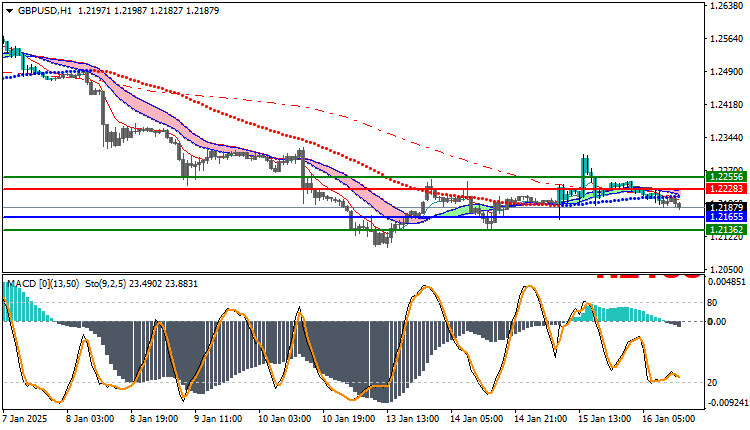Select the GBPUSD,H1 chart title text
The height and width of the screenshot is (430, 750).
[44, 11]
